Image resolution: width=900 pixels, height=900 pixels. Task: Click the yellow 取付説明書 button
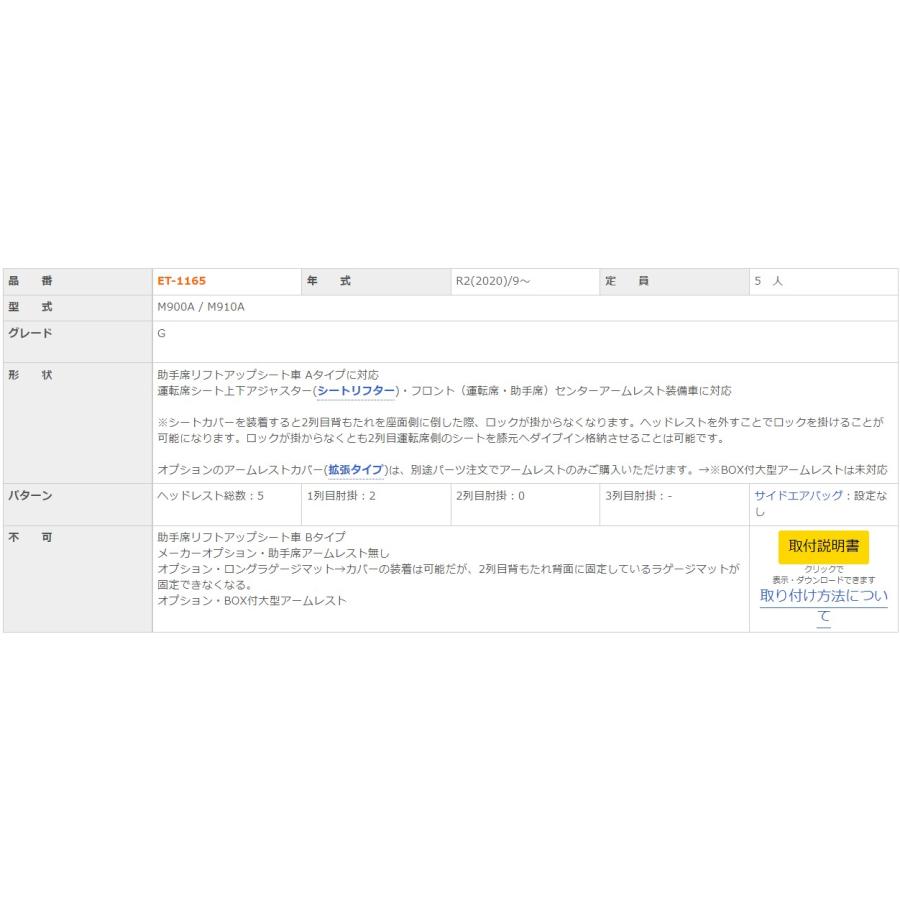(x=823, y=546)
